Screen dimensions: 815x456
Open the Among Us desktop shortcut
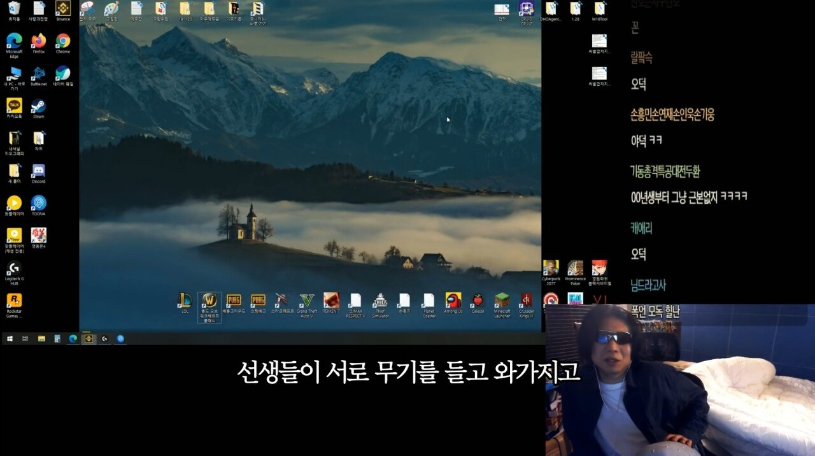(453, 303)
